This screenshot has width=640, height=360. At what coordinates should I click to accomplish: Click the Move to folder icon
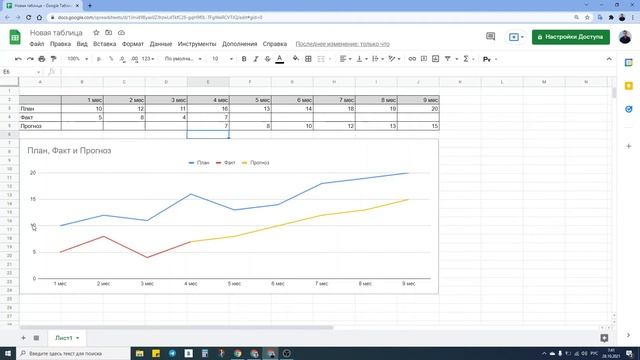(109, 33)
